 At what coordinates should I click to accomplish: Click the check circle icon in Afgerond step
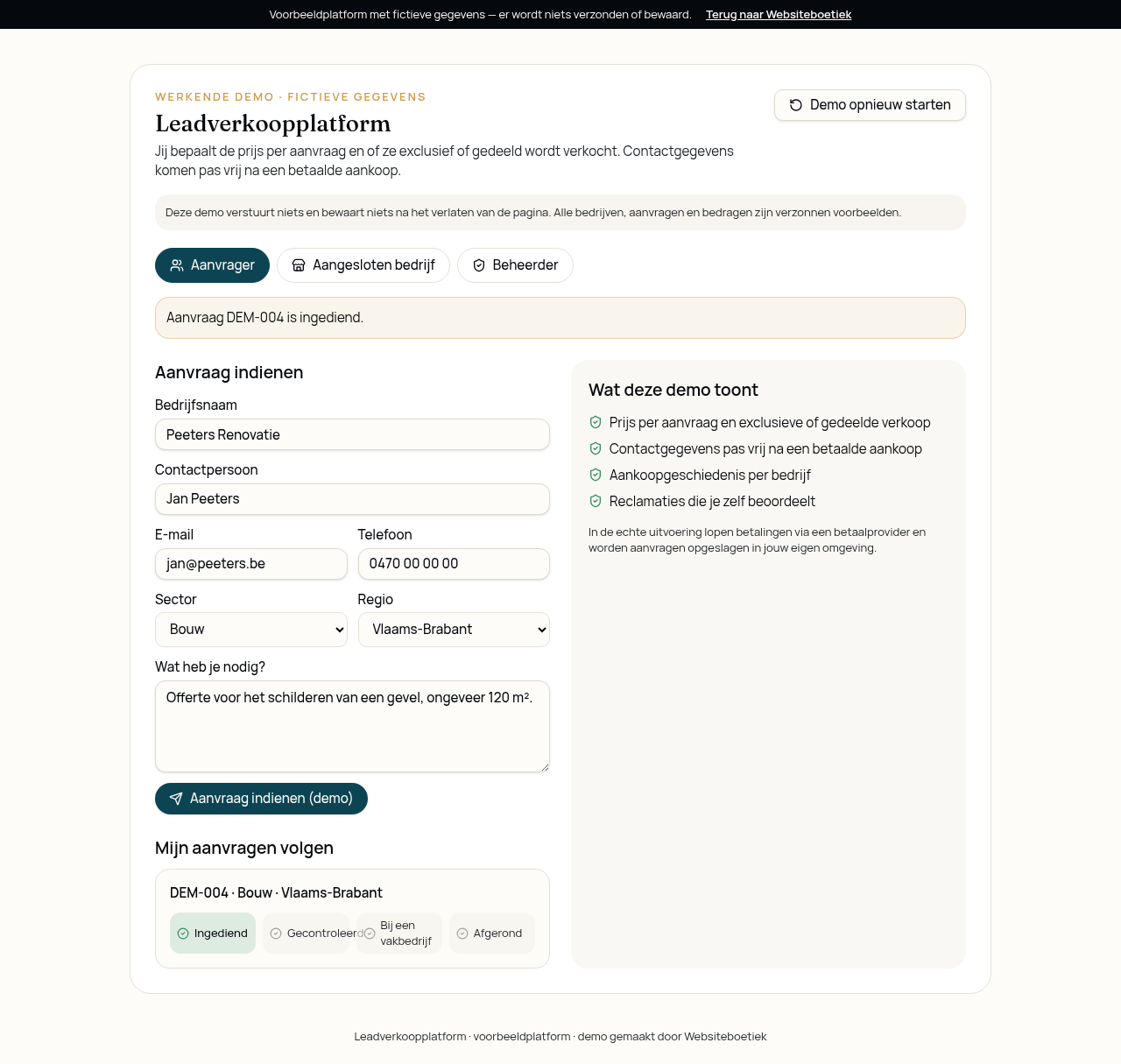tap(462, 934)
